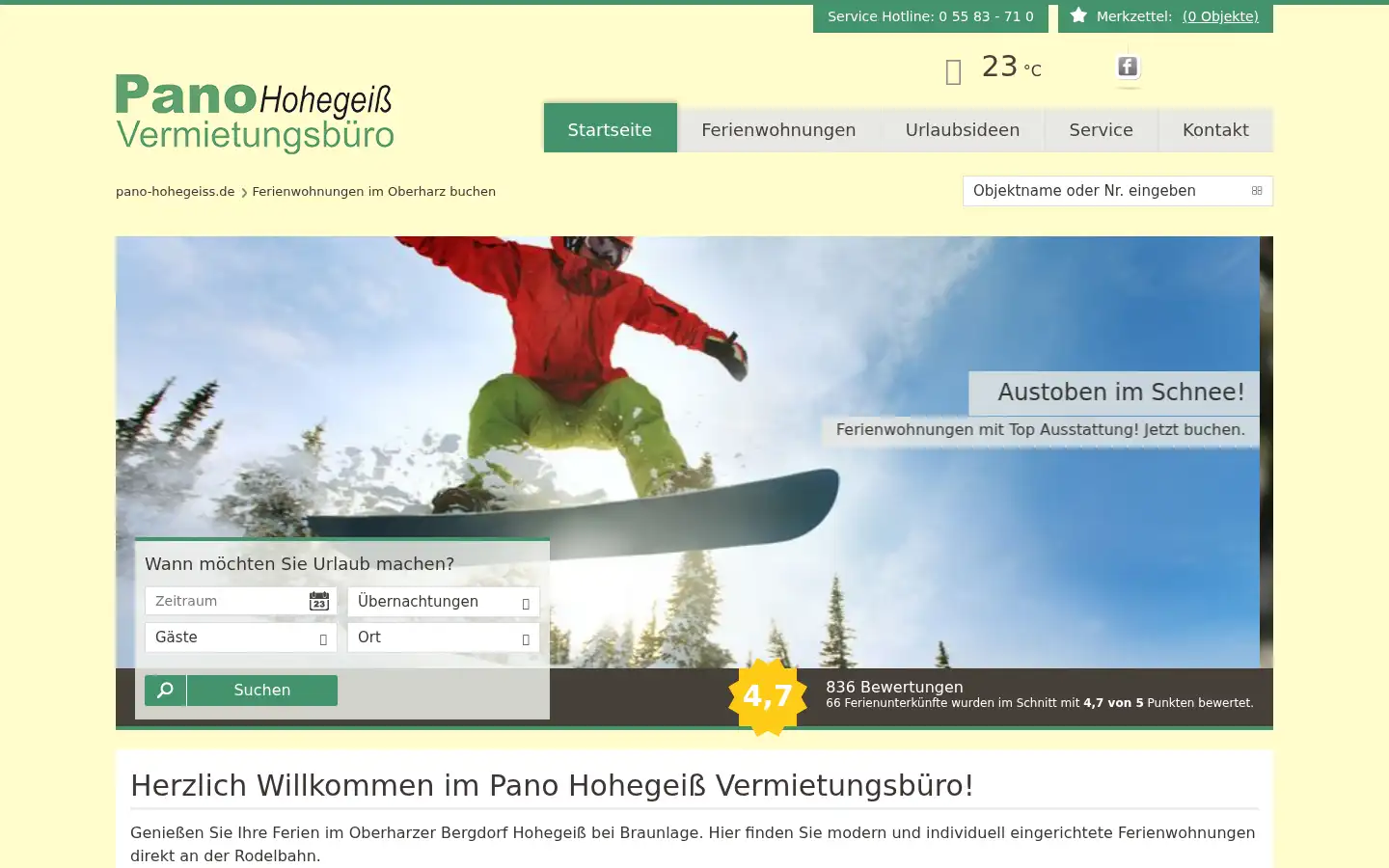Screen dimensions: 1389x868
Task: Expand the Gäste dropdown
Action: pos(241,637)
